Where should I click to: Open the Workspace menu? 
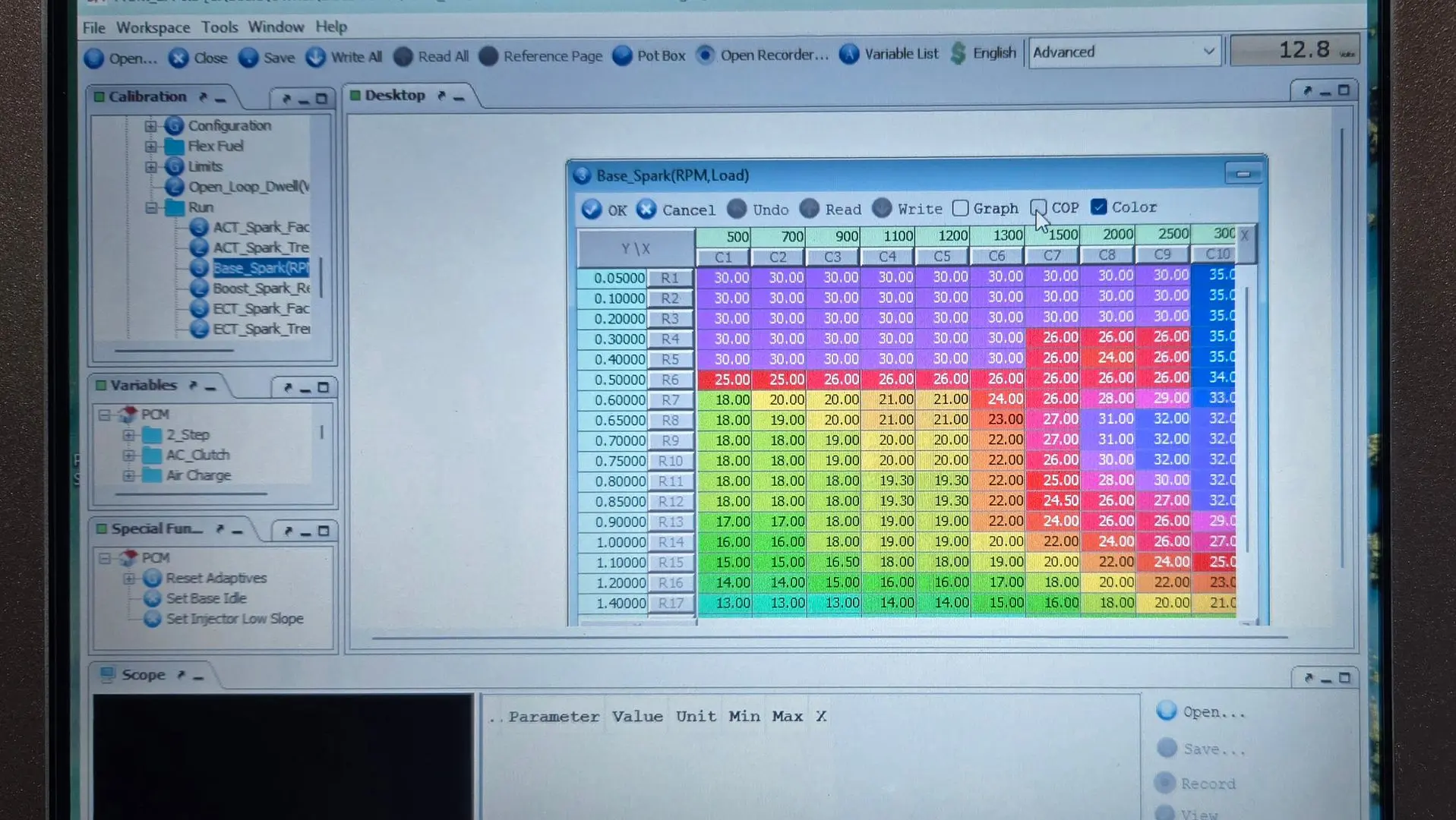153,27
